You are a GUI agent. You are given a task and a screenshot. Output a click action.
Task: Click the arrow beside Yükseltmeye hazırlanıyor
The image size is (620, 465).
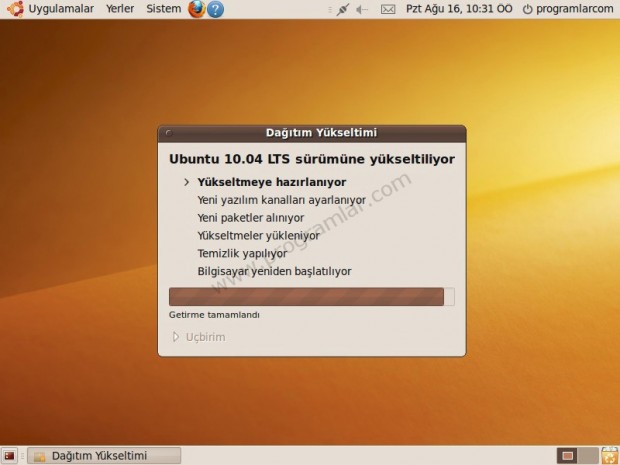point(187,182)
